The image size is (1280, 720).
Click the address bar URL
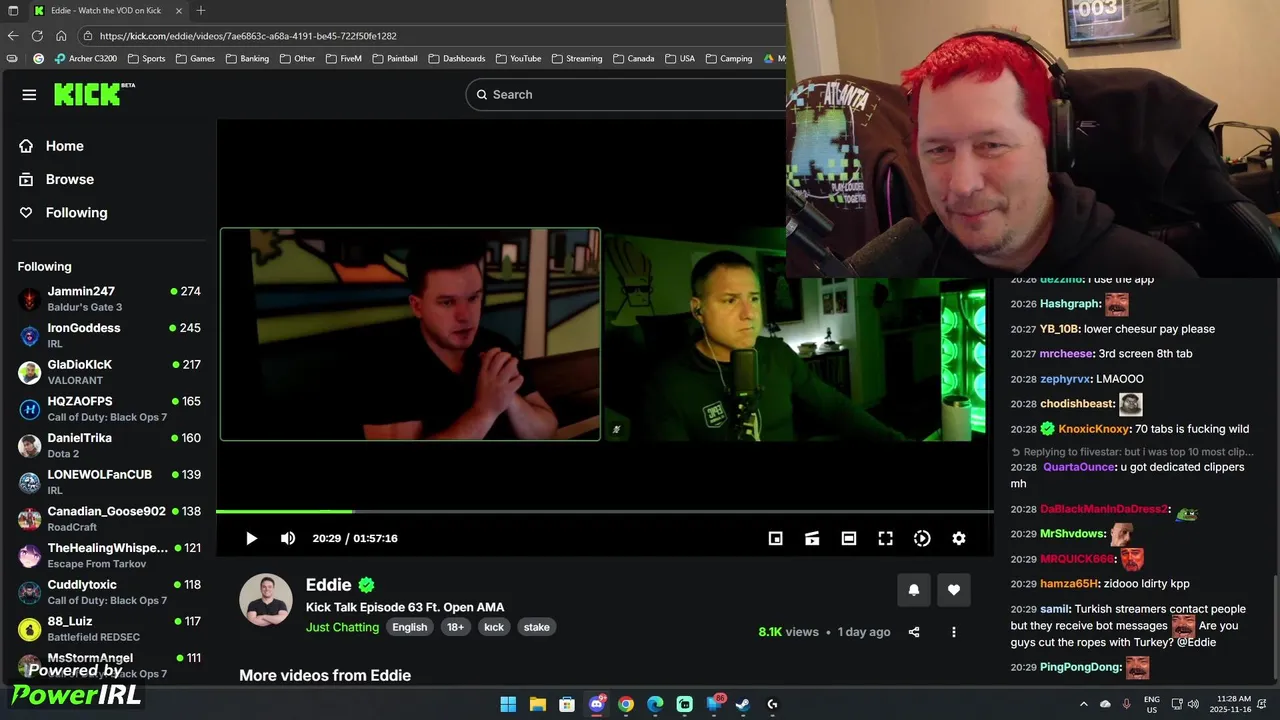click(x=248, y=36)
